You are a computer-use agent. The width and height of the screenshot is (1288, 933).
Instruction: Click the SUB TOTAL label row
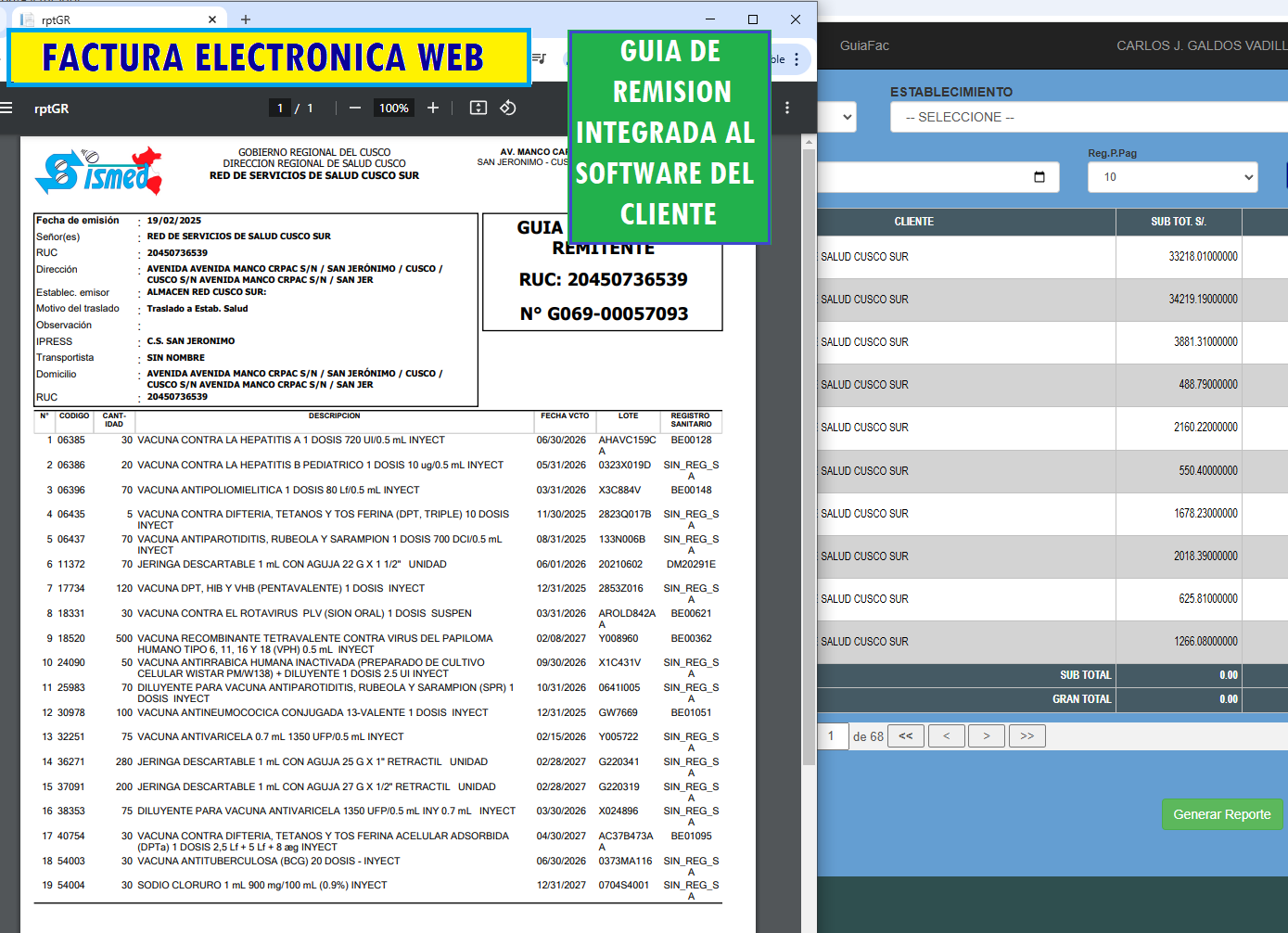pyautogui.click(x=1085, y=675)
